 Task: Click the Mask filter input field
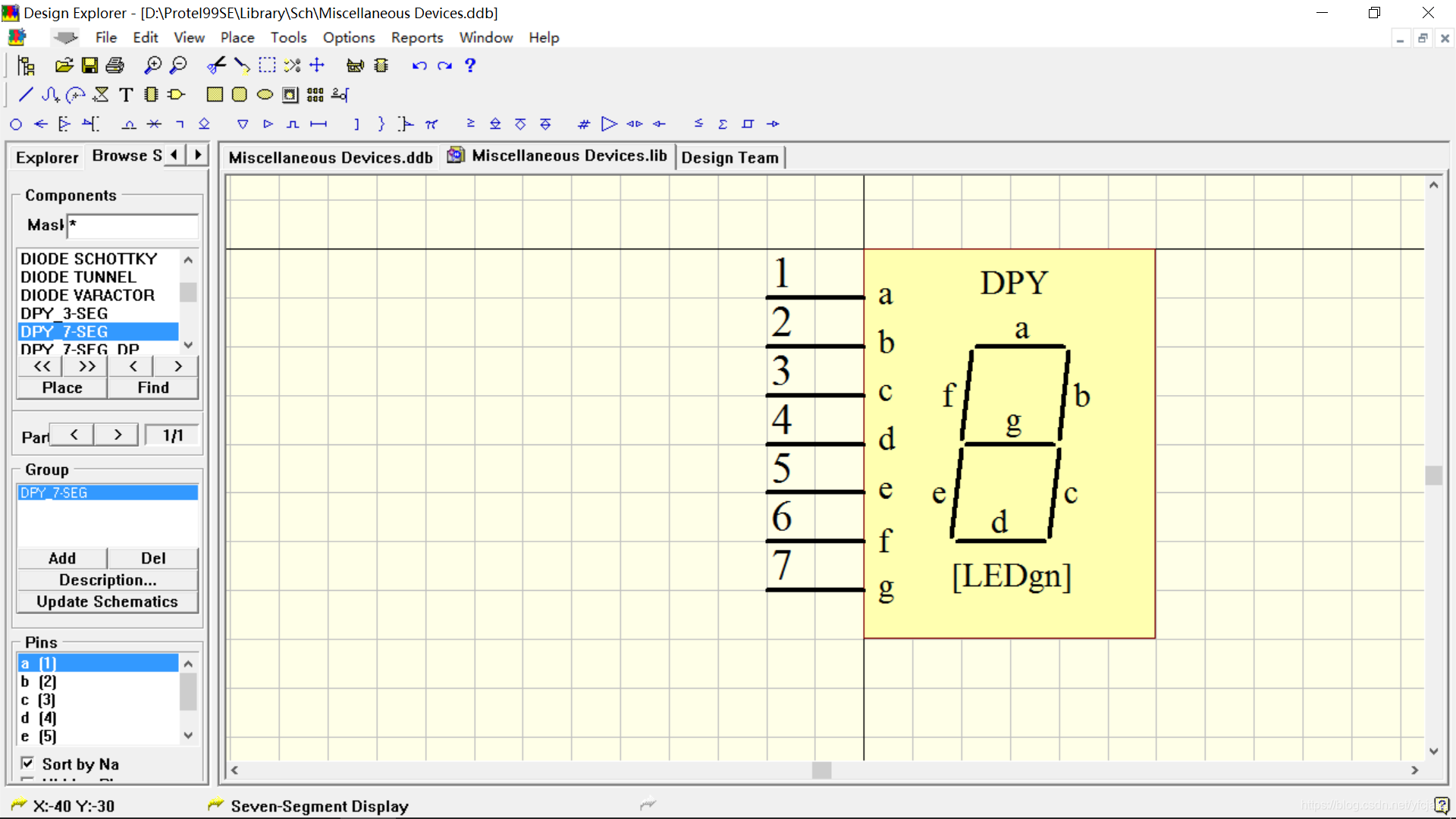(x=133, y=225)
